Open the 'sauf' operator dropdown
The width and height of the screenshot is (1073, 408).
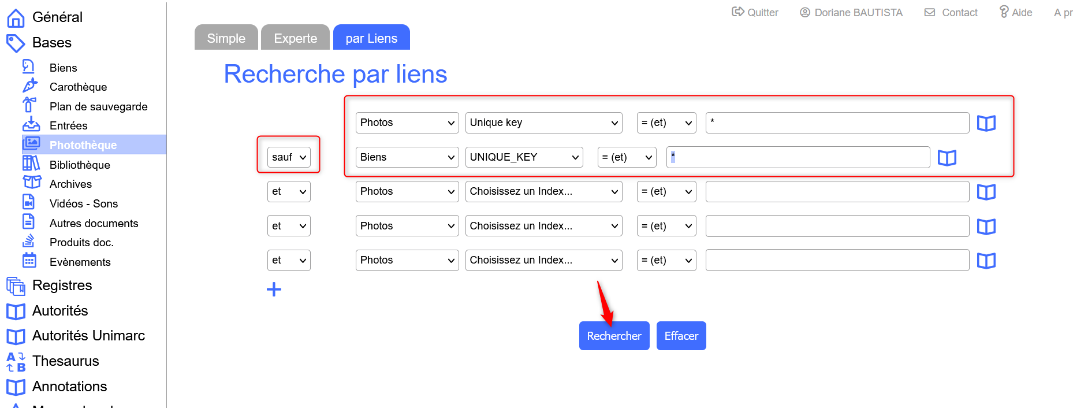(x=289, y=157)
